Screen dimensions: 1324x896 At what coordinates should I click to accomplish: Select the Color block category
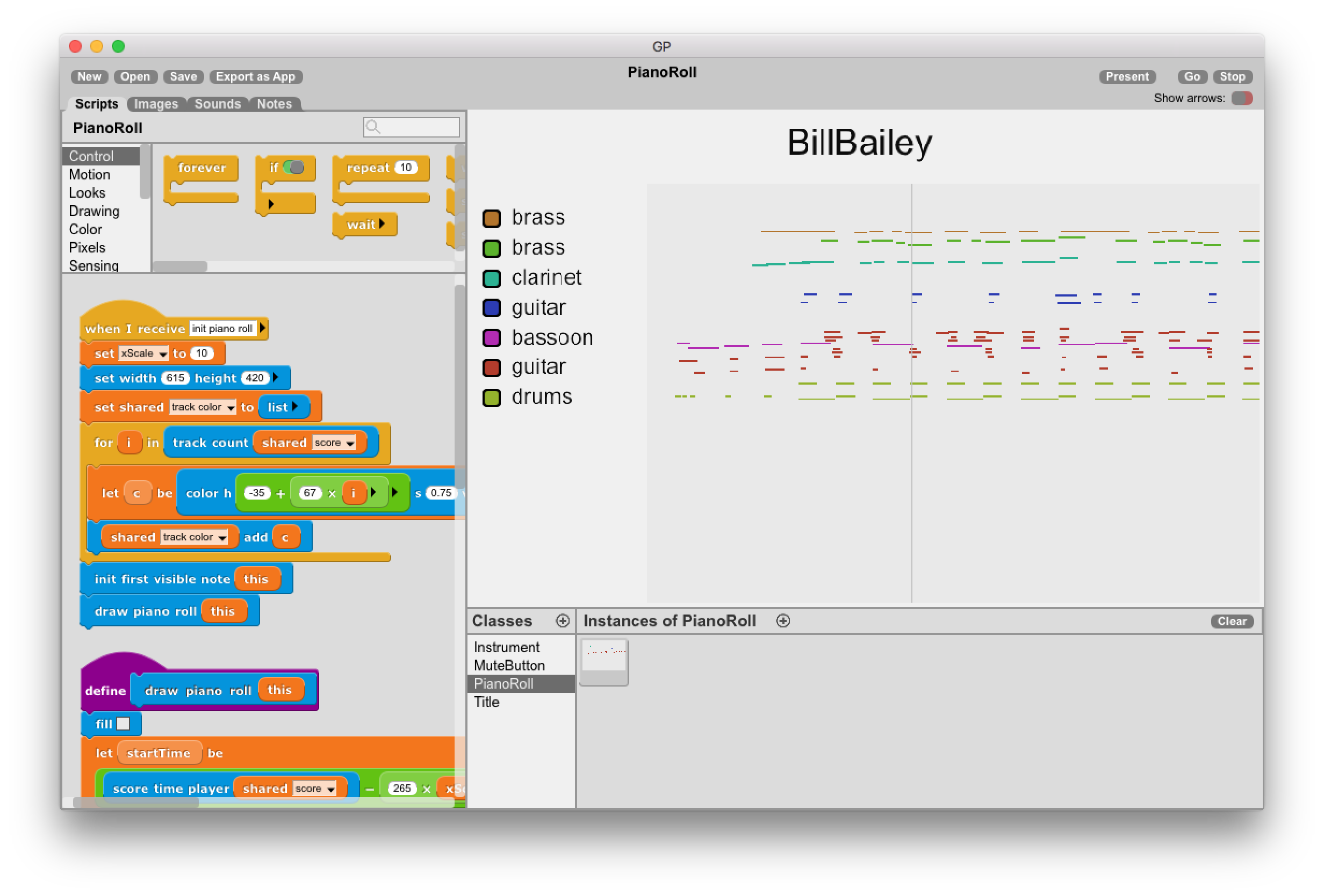coord(101,229)
